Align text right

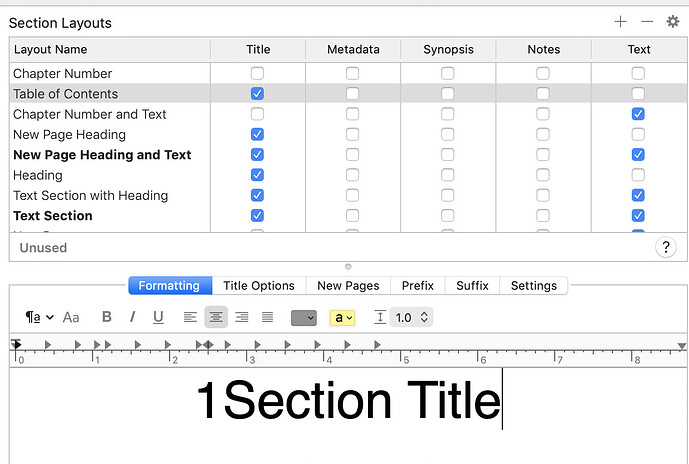(x=242, y=317)
